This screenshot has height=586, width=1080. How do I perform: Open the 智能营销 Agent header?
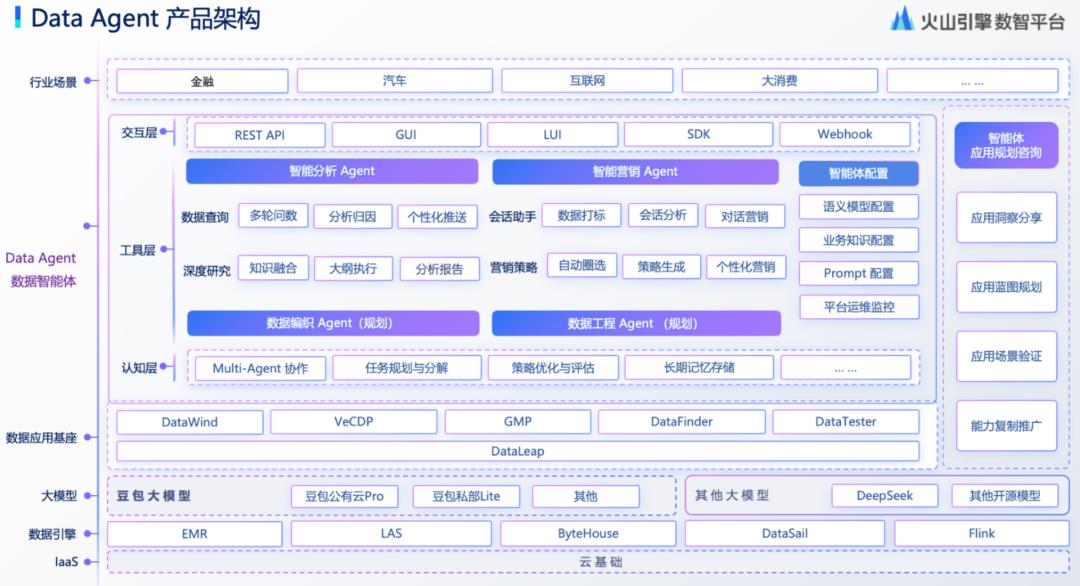click(635, 172)
